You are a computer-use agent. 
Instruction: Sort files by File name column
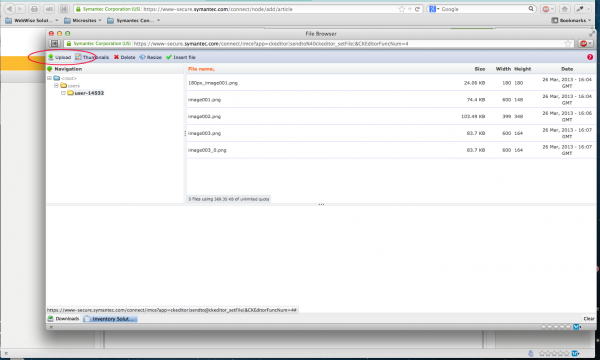click(x=201, y=69)
